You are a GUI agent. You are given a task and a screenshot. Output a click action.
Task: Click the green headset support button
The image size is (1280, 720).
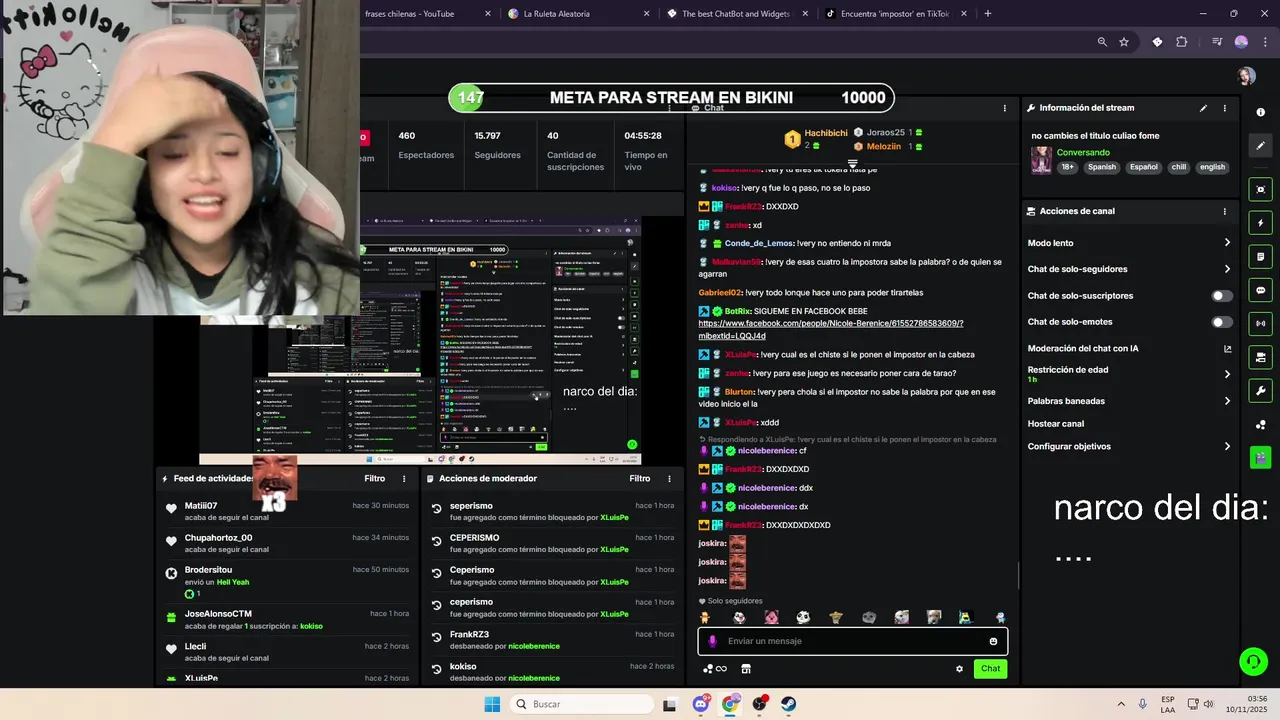[1253, 661]
